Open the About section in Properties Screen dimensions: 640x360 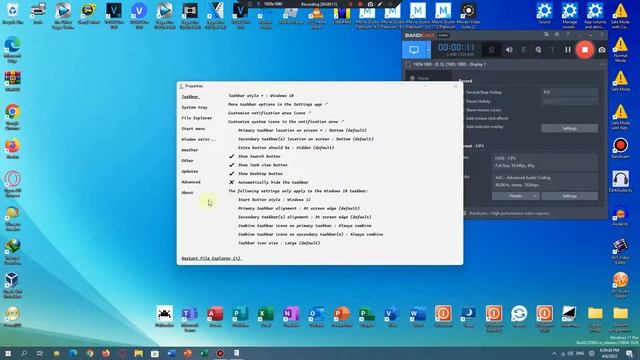[x=187, y=192]
